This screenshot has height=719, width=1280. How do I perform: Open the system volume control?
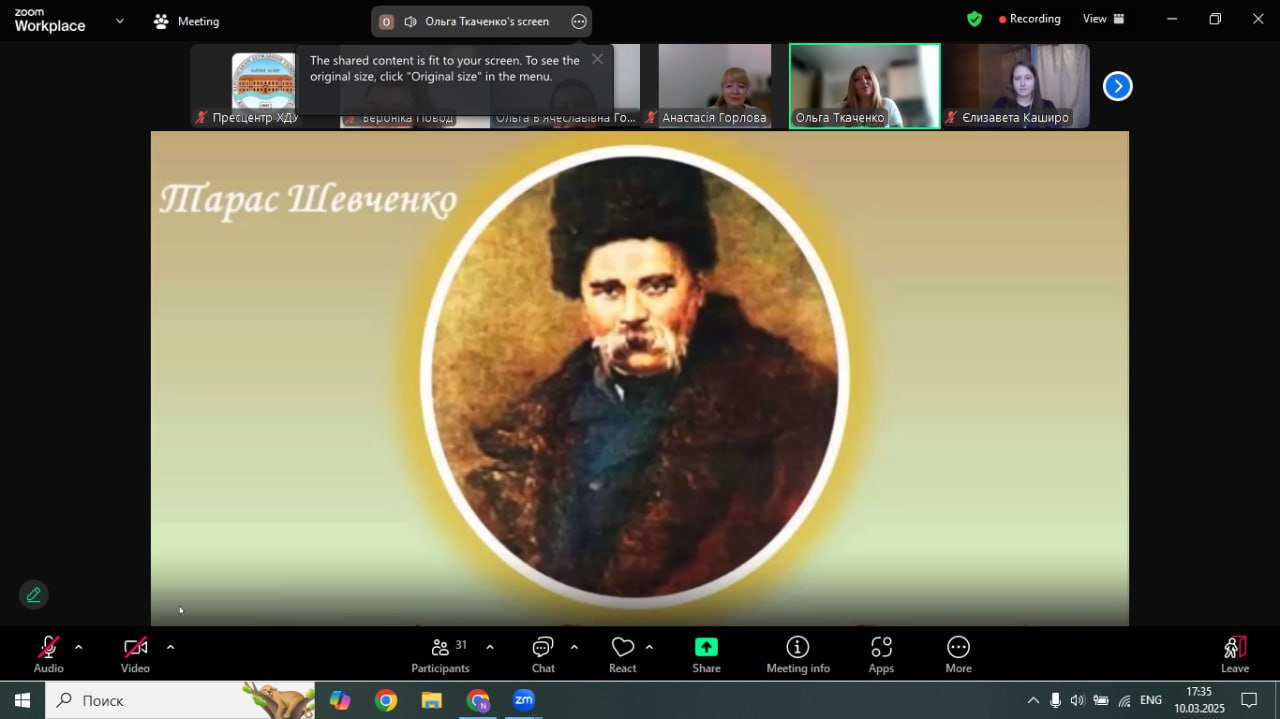[1077, 700]
